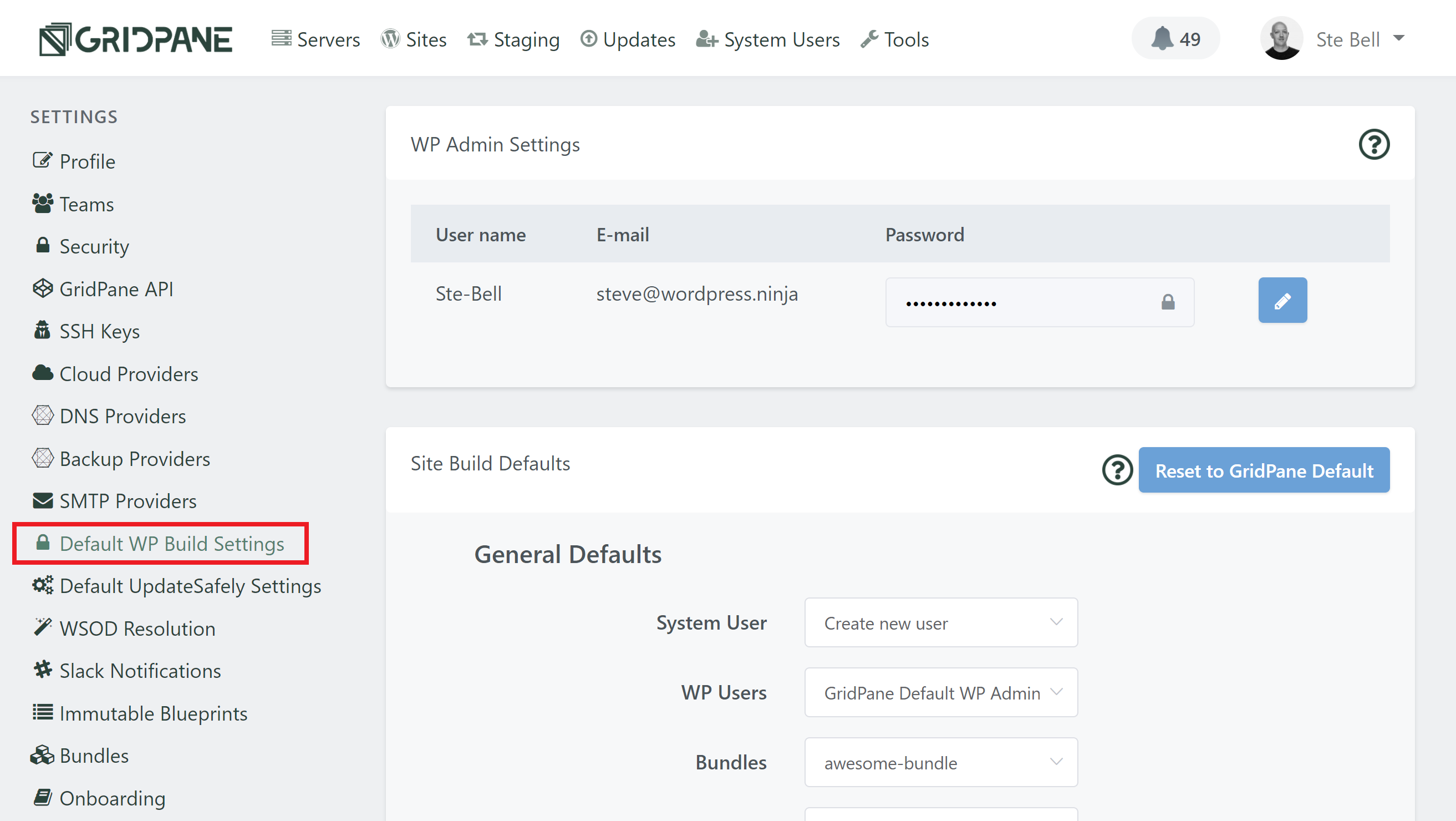Click the DNS Providers icon
The image size is (1456, 821).
(42, 415)
